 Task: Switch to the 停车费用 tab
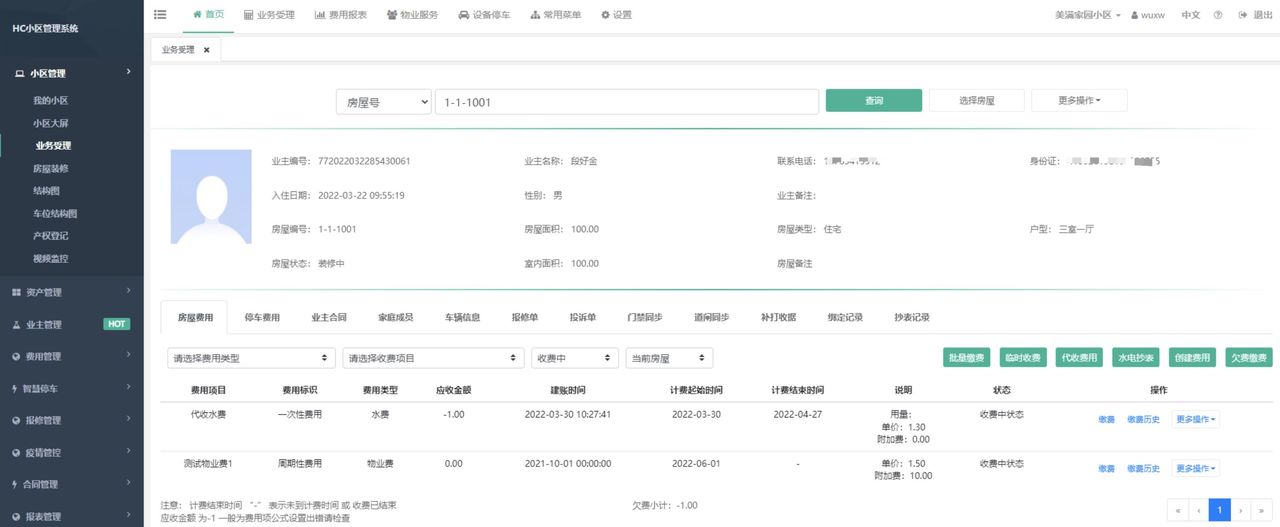[262, 317]
